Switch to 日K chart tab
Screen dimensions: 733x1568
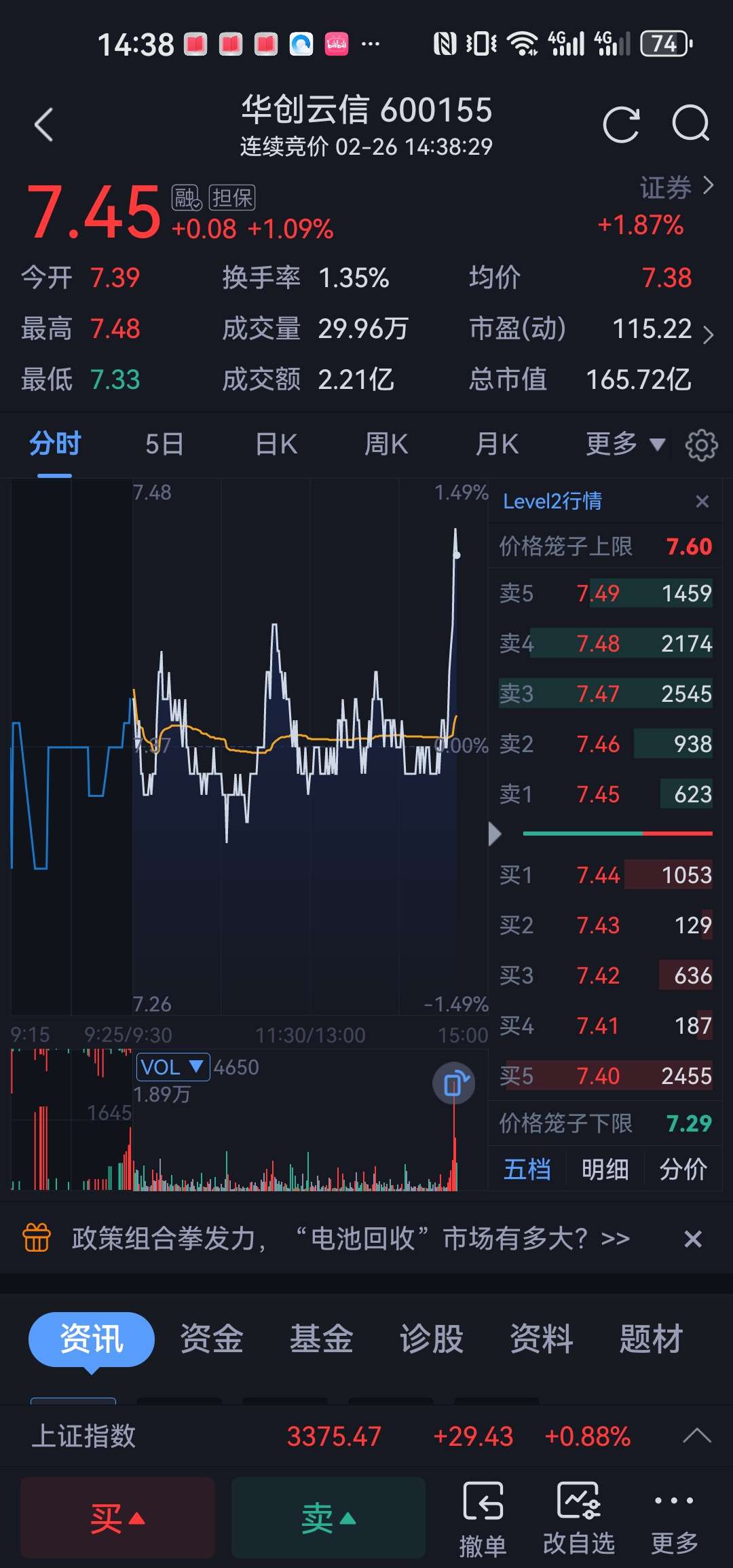coord(276,445)
